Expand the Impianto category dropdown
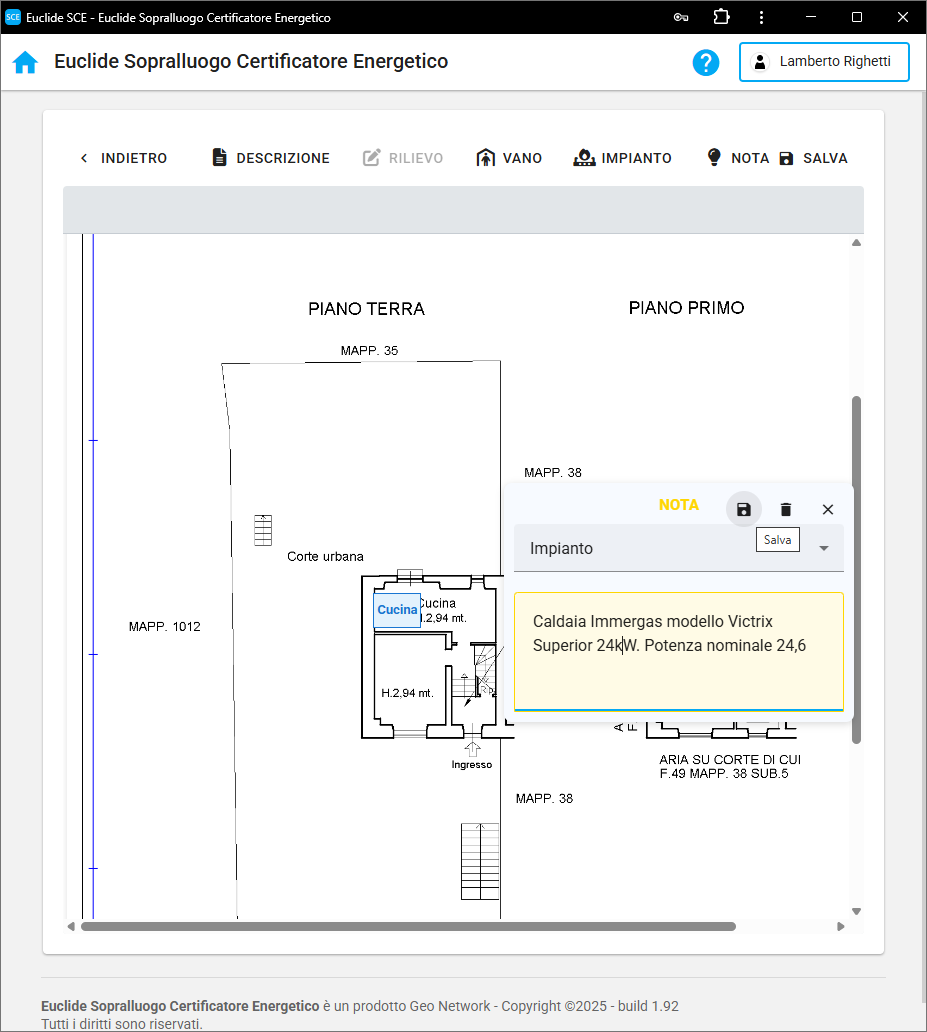Image resolution: width=927 pixels, height=1032 pixels. coord(824,548)
